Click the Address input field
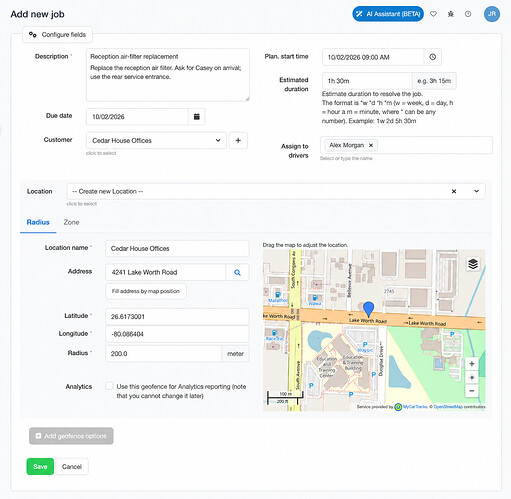Image resolution: width=511 pixels, height=499 pixels. [x=166, y=272]
